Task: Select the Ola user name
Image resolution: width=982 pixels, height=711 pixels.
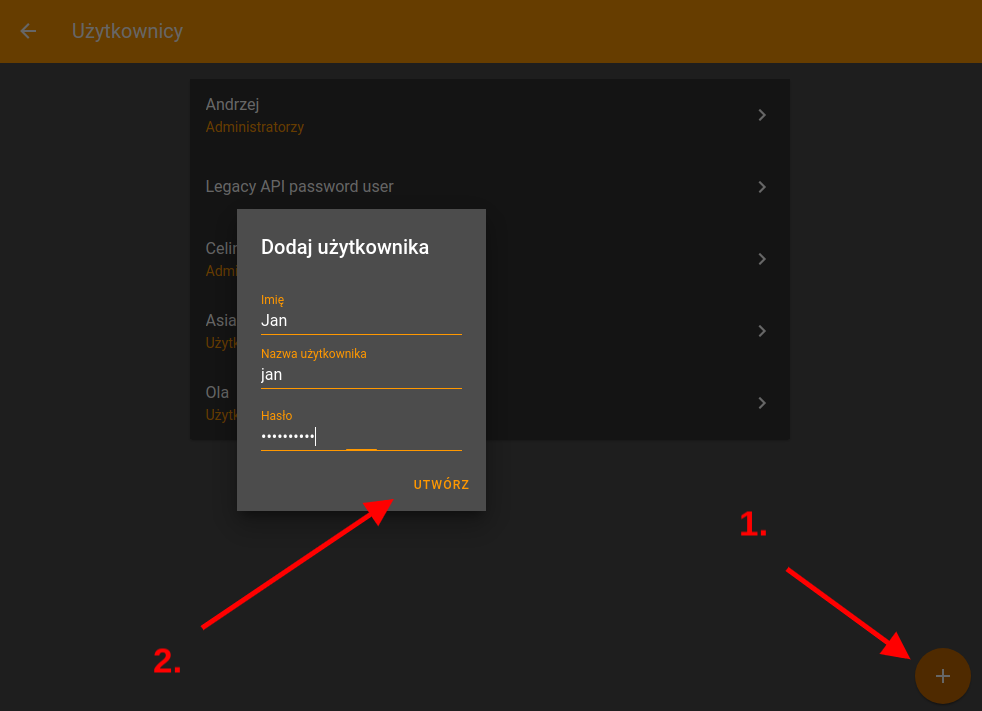Action: pyautogui.click(x=217, y=393)
